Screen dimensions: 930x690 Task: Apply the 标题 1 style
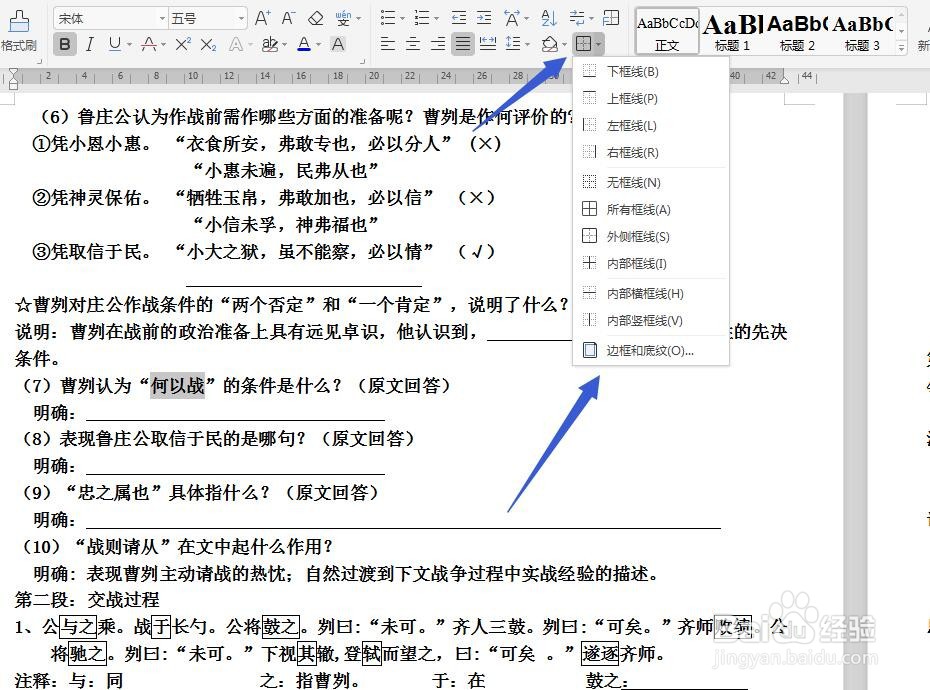click(732, 26)
